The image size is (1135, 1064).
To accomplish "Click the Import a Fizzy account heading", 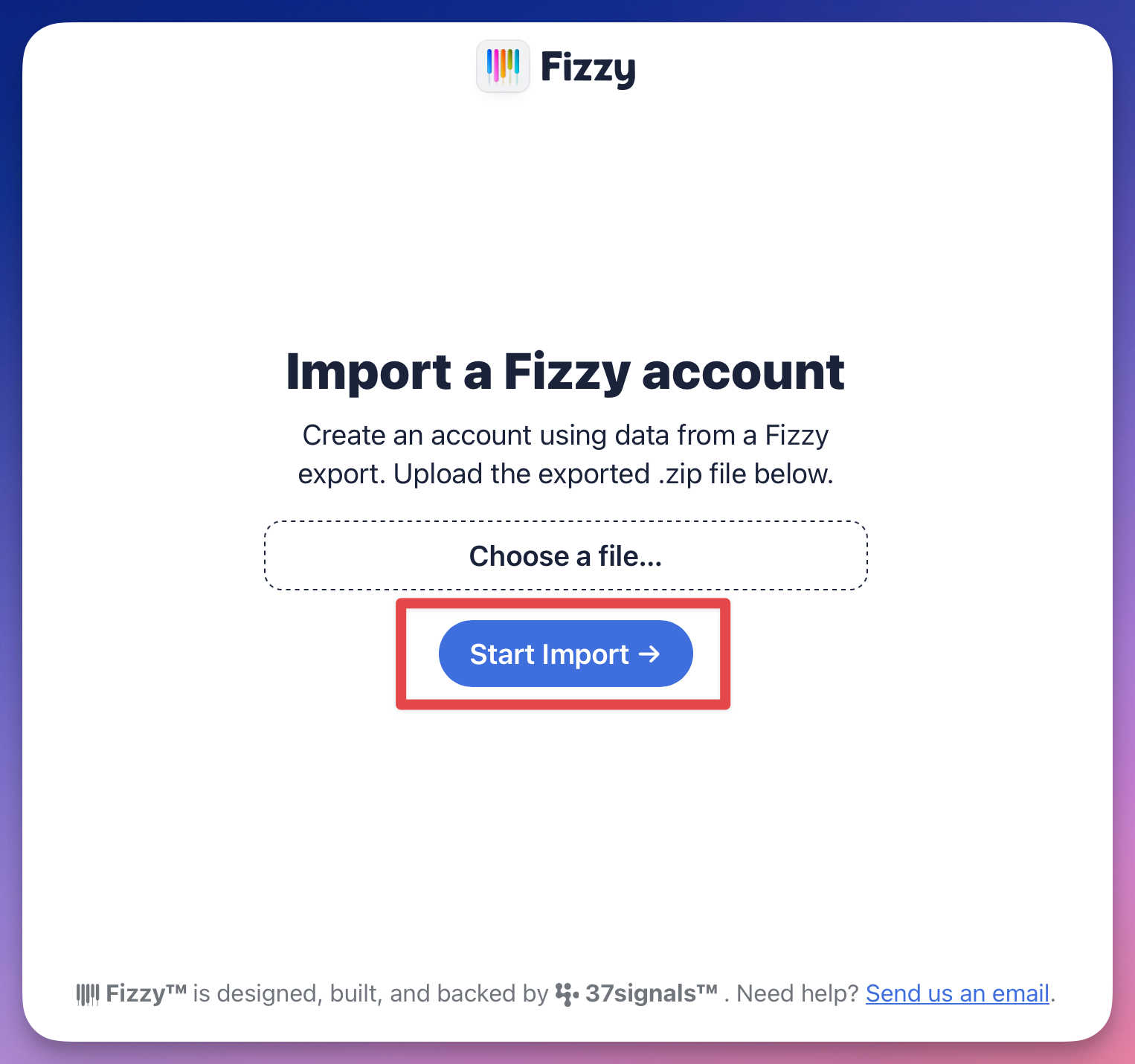I will click(x=565, y=372).
